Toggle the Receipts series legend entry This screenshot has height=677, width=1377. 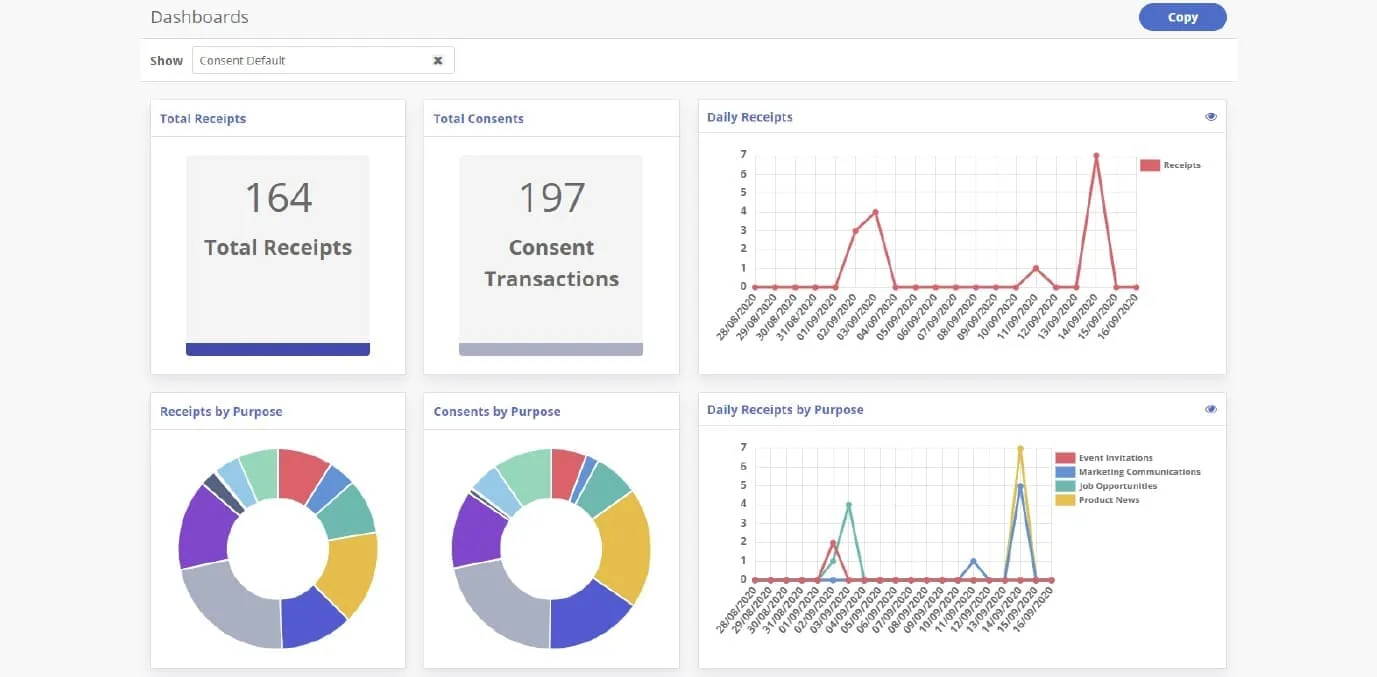(1170, 165)
